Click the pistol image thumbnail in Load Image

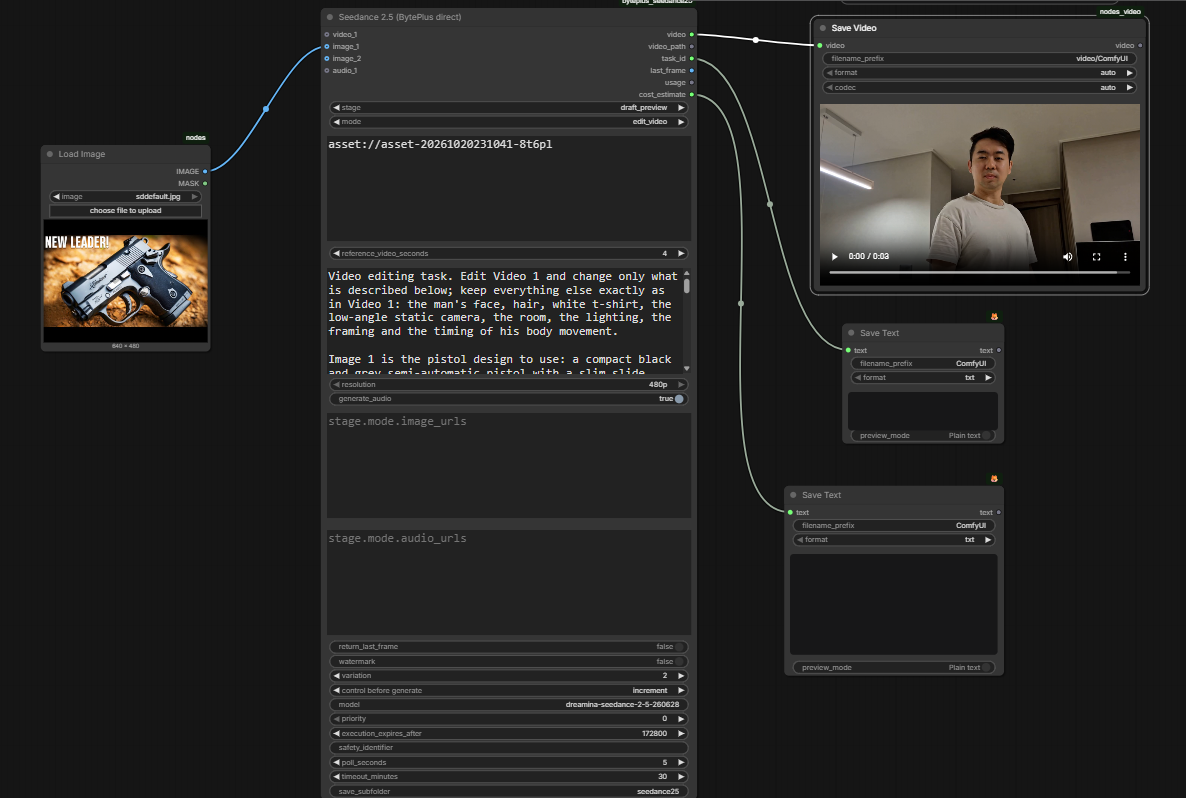point(126,281)
